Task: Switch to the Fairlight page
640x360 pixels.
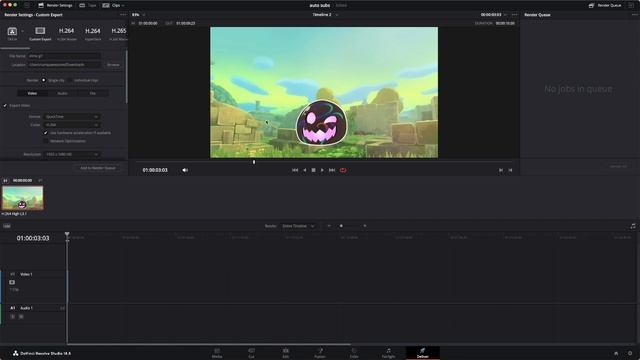Action: [388, 353]
